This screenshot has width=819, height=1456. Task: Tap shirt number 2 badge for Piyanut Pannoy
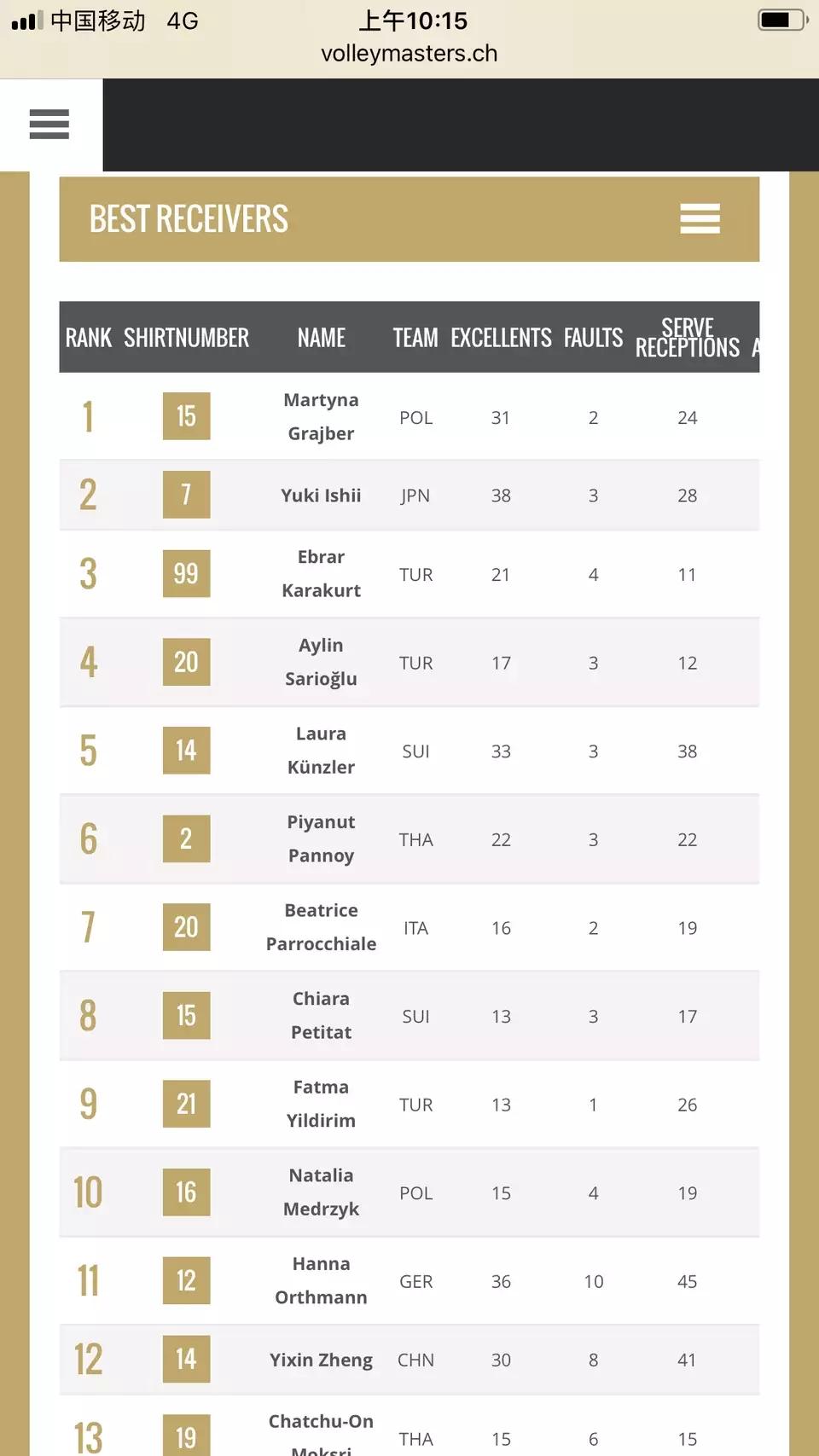coord(186,838)
